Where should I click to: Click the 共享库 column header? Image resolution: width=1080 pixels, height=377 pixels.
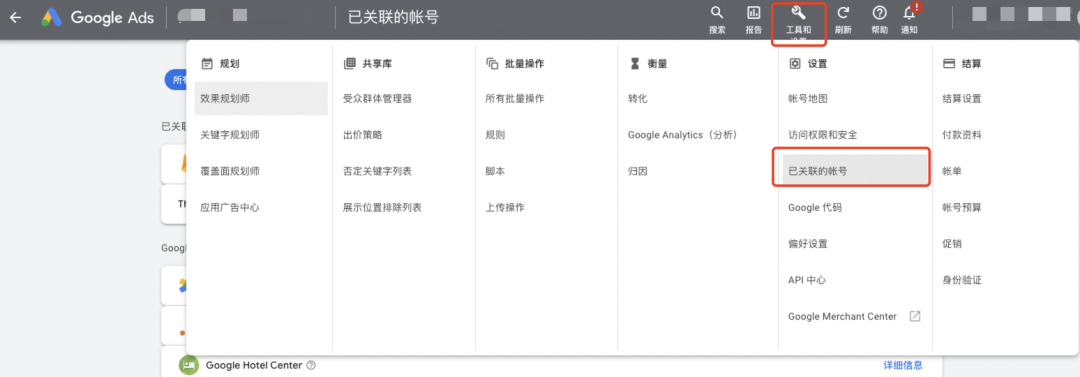pos(368,63)
